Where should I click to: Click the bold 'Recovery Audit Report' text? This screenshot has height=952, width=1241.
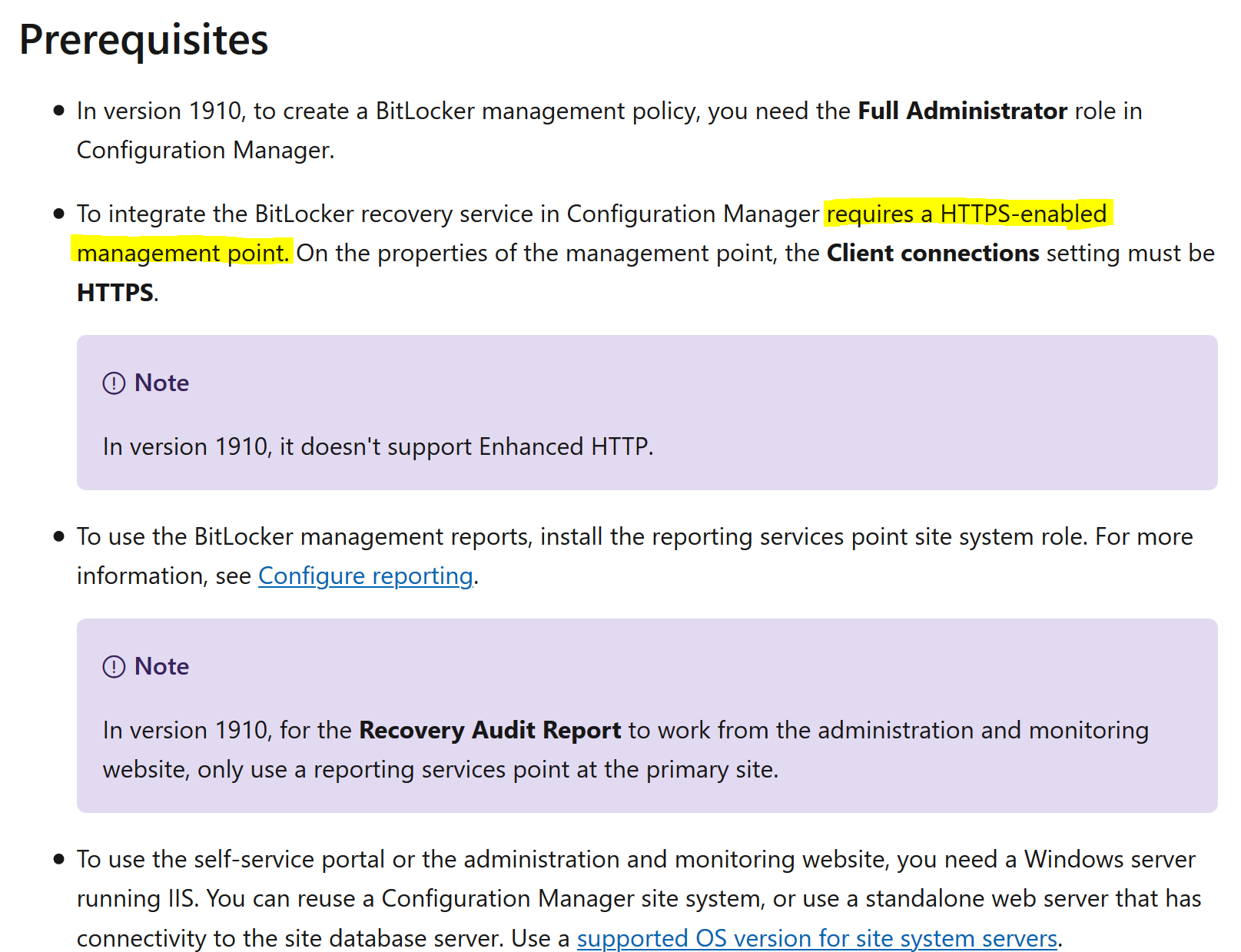pos(489,730)
